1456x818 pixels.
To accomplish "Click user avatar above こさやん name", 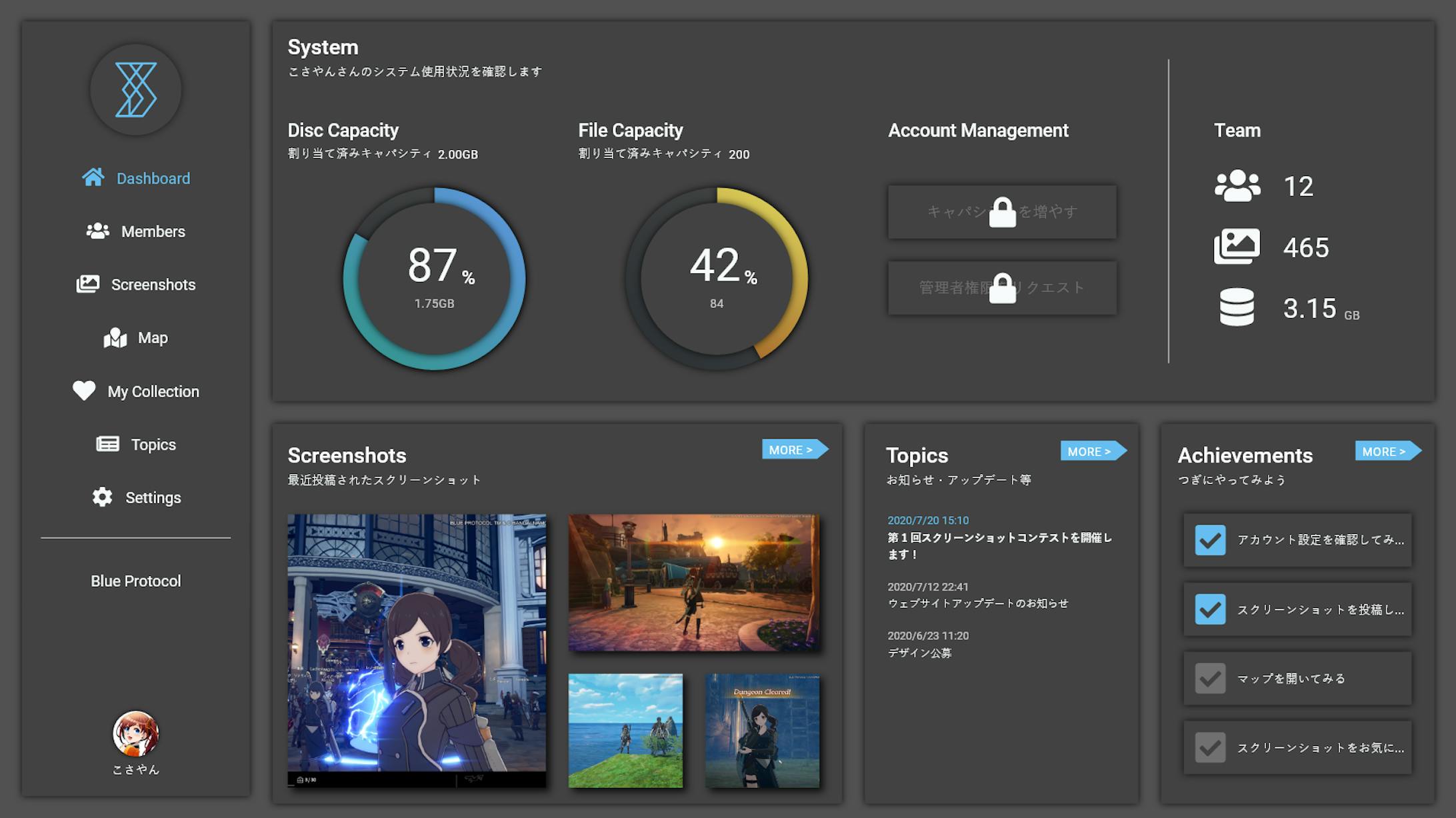I will [135, 733].
